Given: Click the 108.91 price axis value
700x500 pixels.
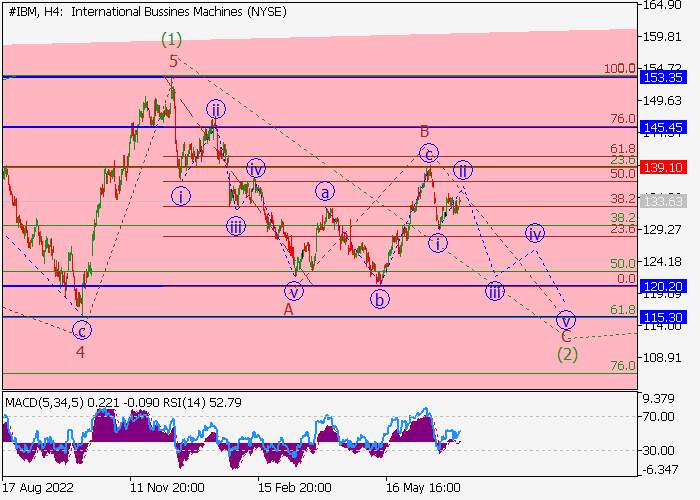Looking at the screenshot, I should point(662,358).
